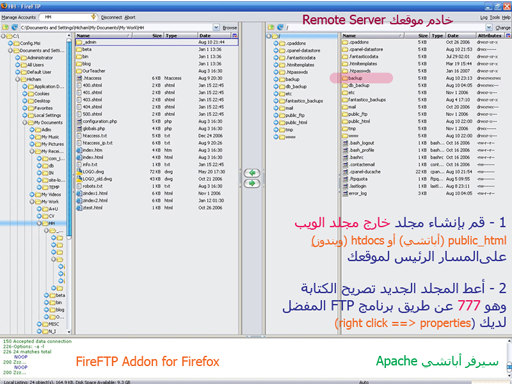The height and width of the screenshot is (384, 512).
Task: Open the Log menu
Action: [484, 17]
